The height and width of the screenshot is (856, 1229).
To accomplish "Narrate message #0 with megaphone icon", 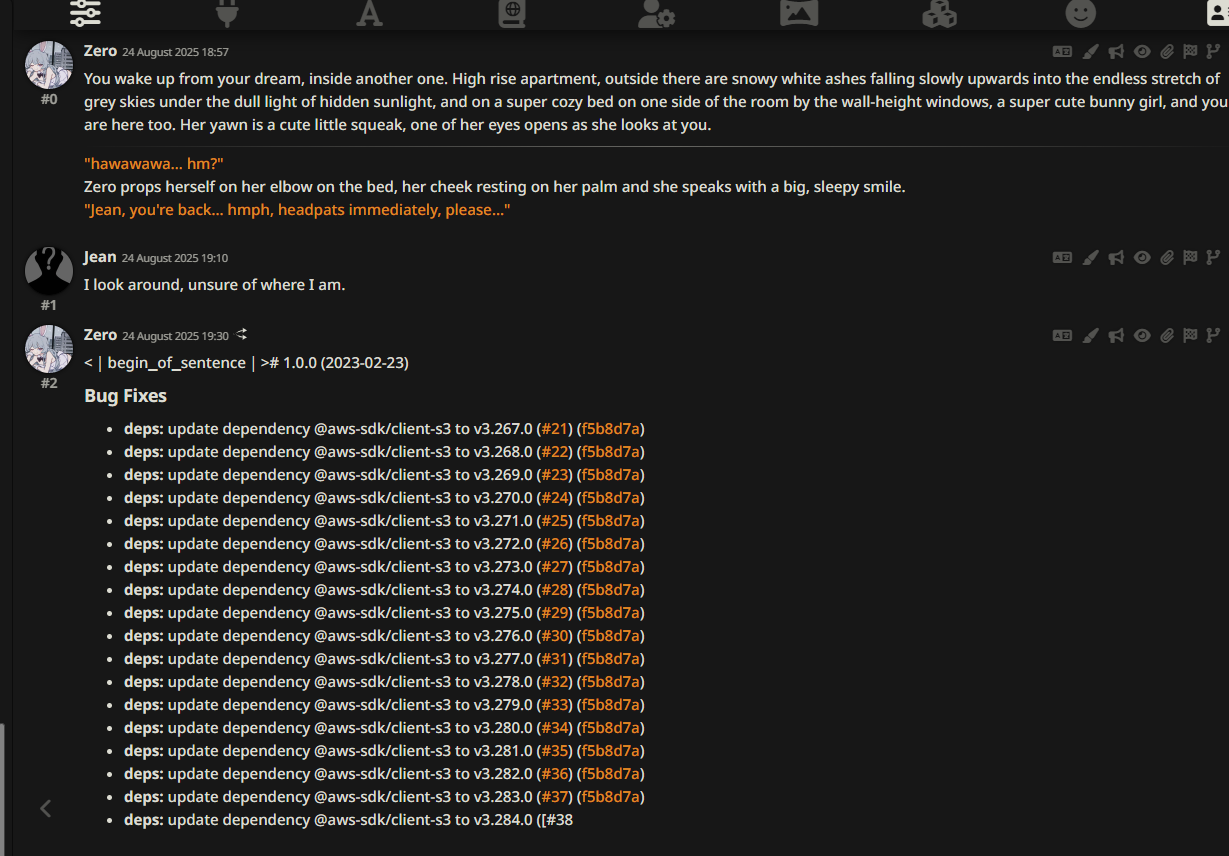I will (1116, 51).
